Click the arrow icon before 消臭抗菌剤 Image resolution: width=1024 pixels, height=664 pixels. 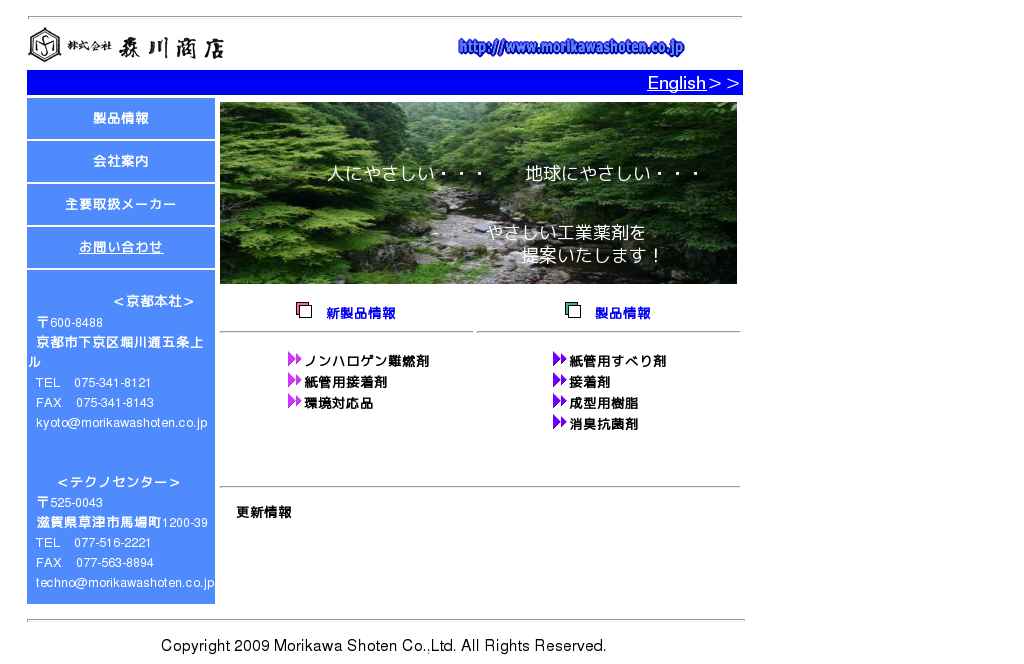click(559, 423)
